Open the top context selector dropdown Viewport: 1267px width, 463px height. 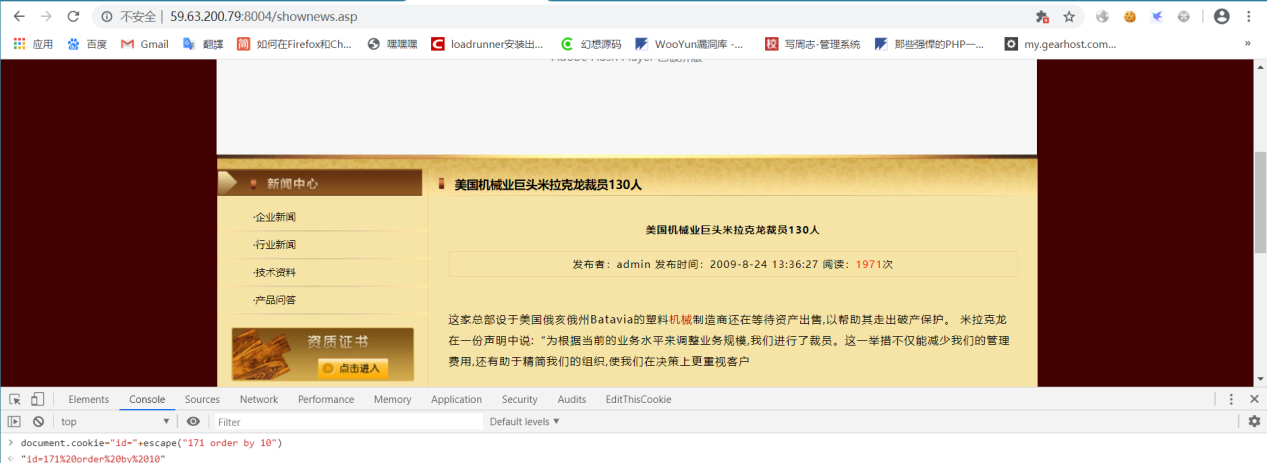coord(115,422)
